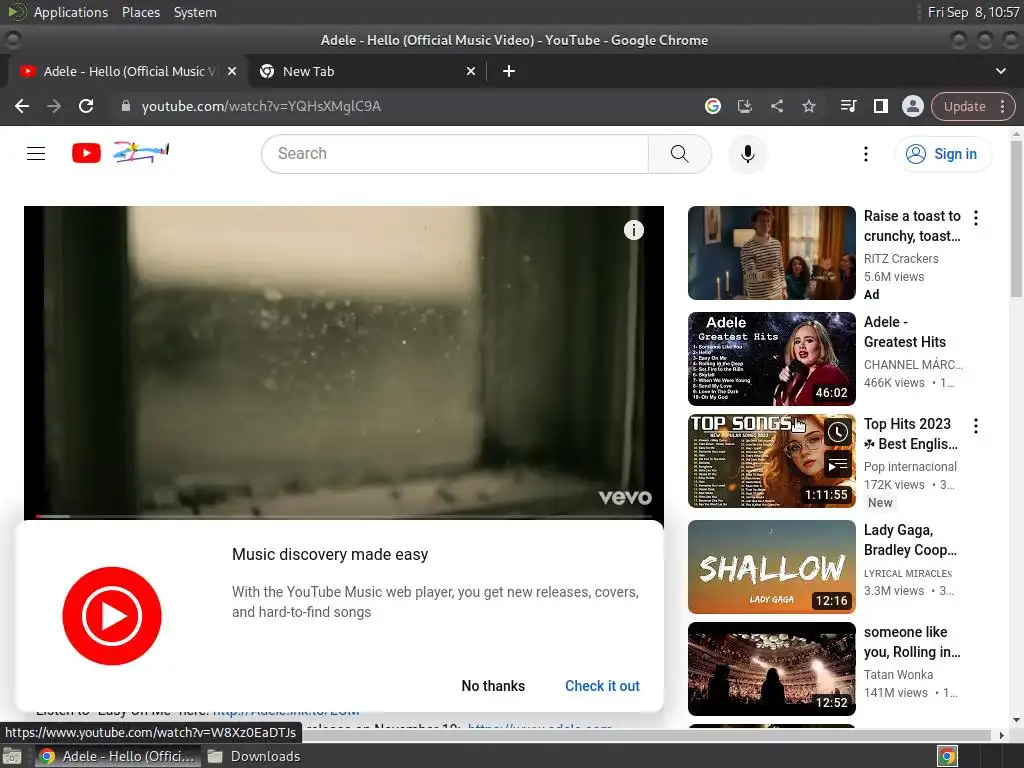Open Top Songs 2023 thumbnail
This screenshot has height=768, width=1024.
[x=771, y=460]
